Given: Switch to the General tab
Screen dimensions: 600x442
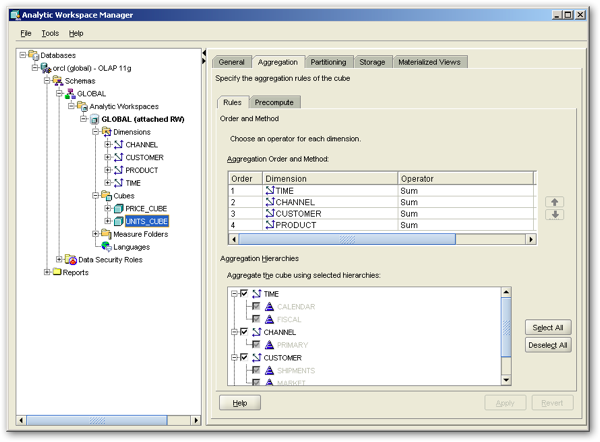Looking at the screenshot, I should 232,62.
